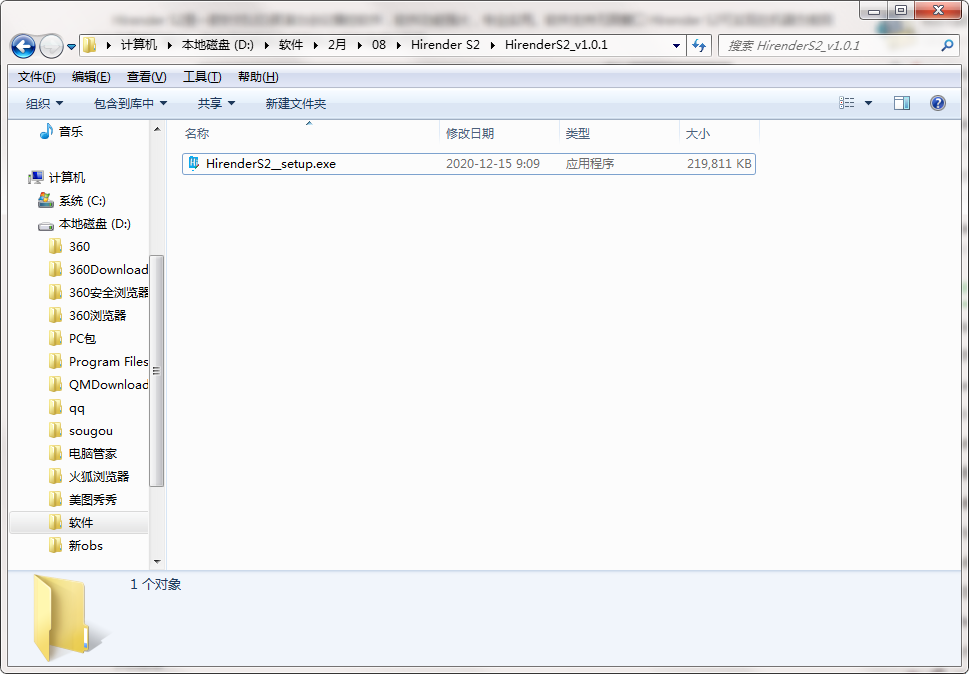Select HirenderS2__setup.exe file
Screen dimensions: 969x674
coord(468,164)
